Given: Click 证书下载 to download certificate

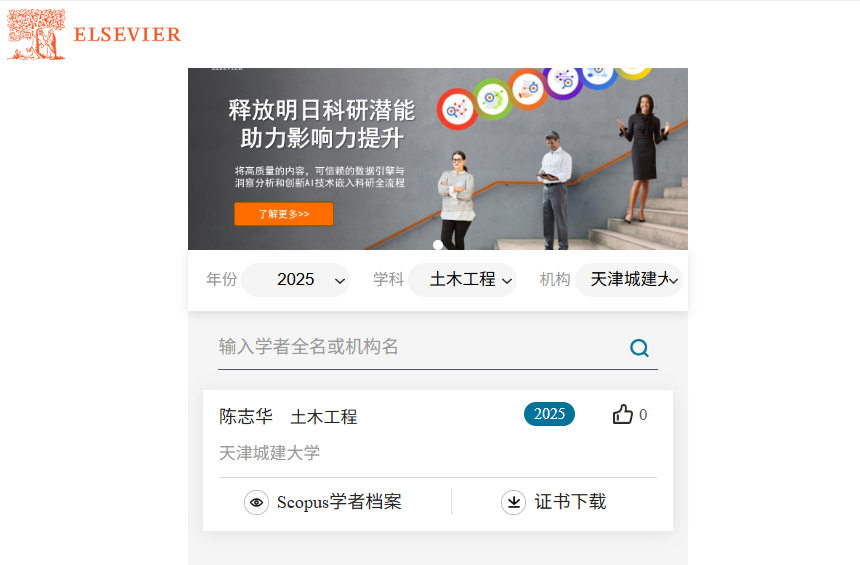Looking at the screenshot, I should (x=570, y=502).
